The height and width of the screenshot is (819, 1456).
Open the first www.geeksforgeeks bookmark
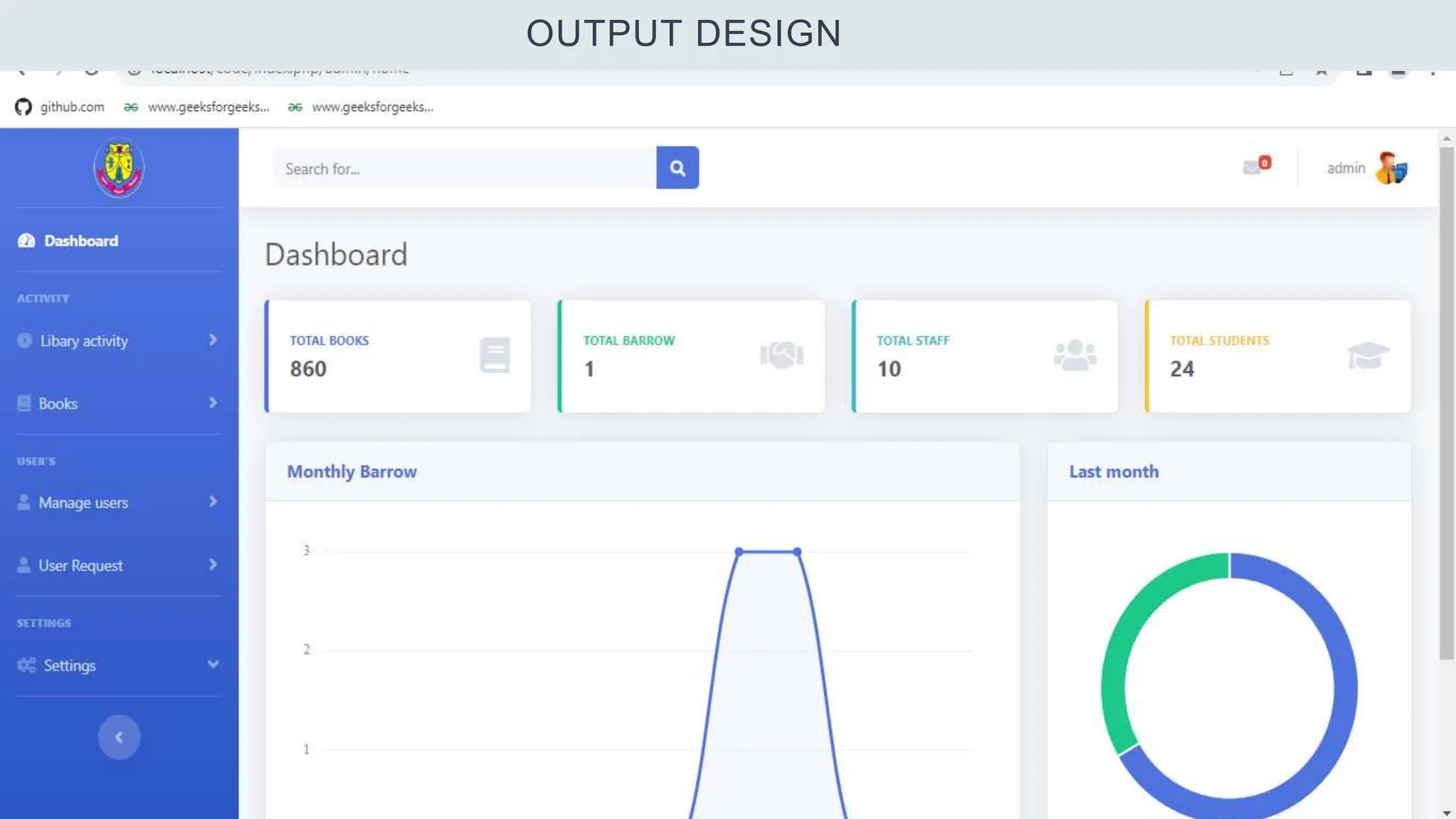tap(197, 107)
